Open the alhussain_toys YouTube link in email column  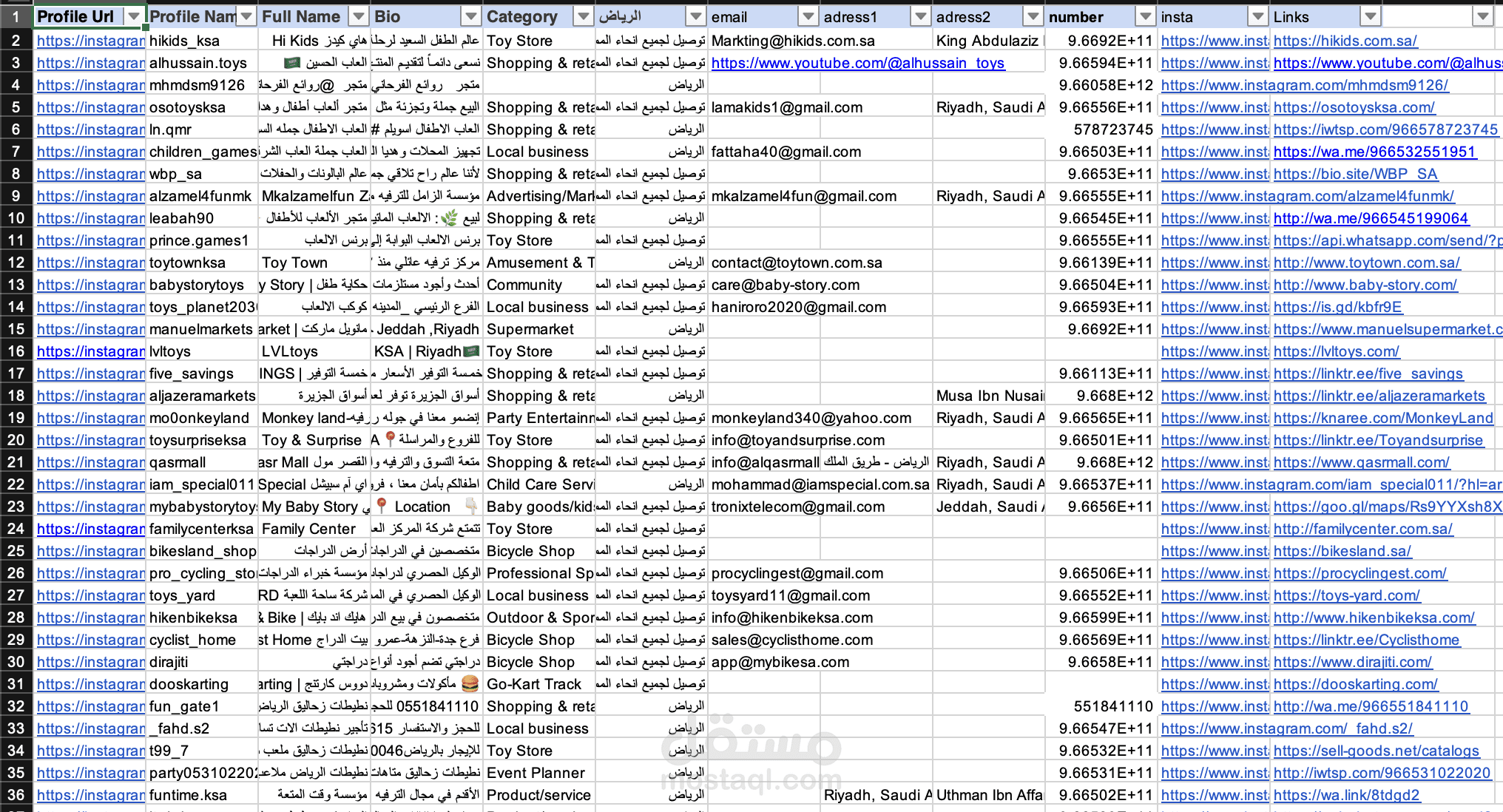click(x=858, y=63)
